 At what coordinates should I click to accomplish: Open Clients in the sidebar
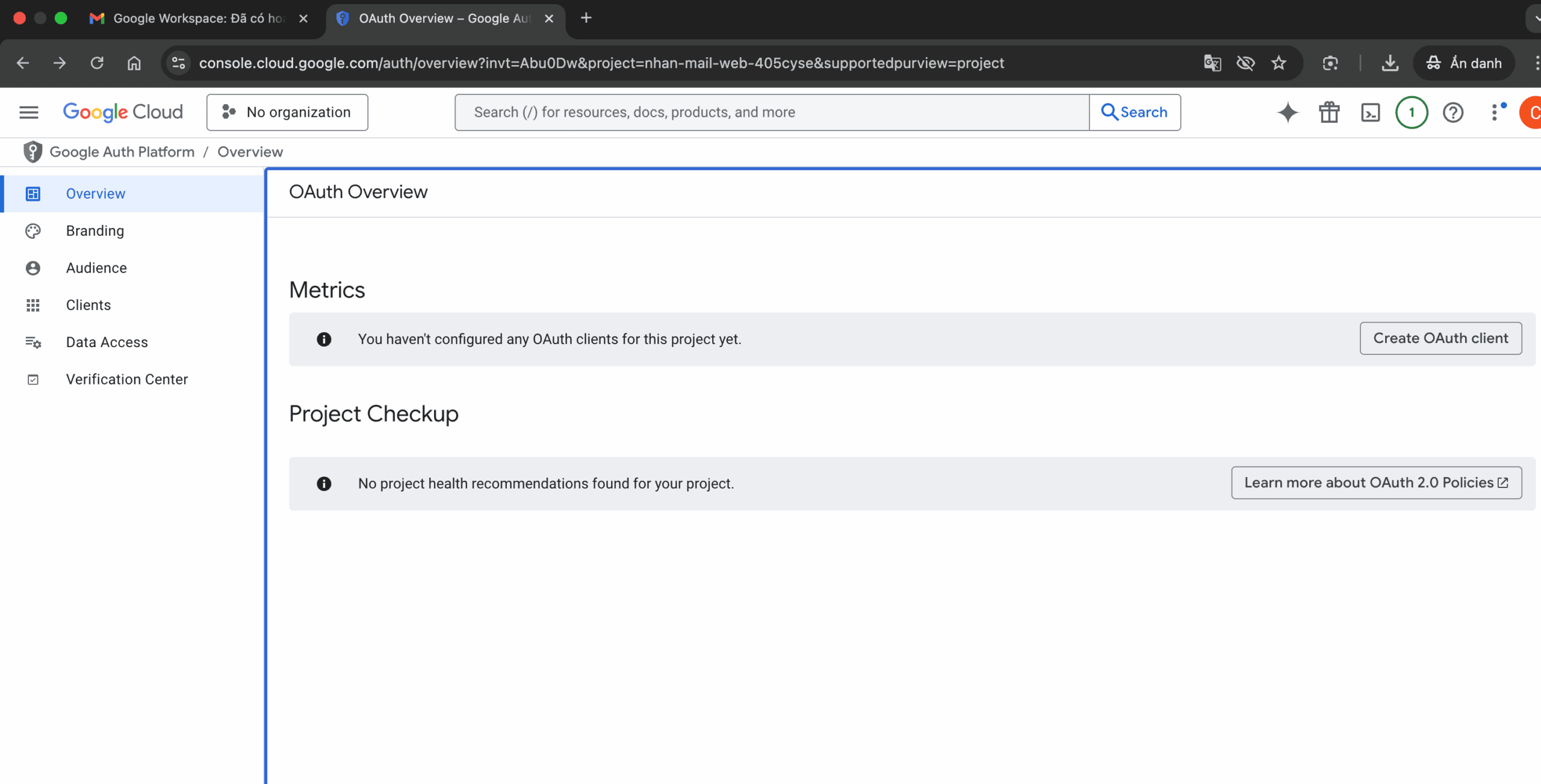pos(132,306)
